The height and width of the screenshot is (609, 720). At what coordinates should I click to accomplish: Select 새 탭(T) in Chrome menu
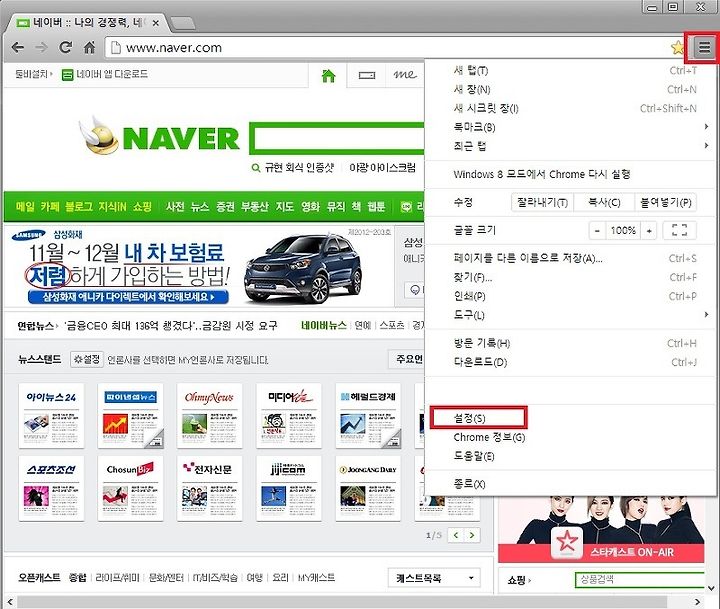[x=569, y=70]
